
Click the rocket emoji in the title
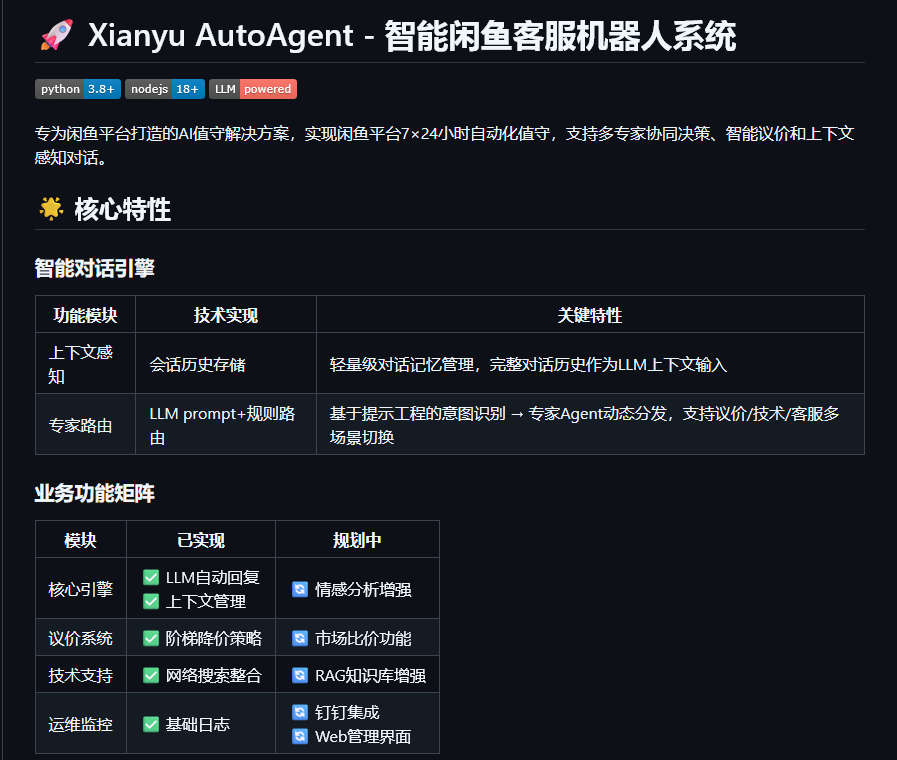coord(57,35)
